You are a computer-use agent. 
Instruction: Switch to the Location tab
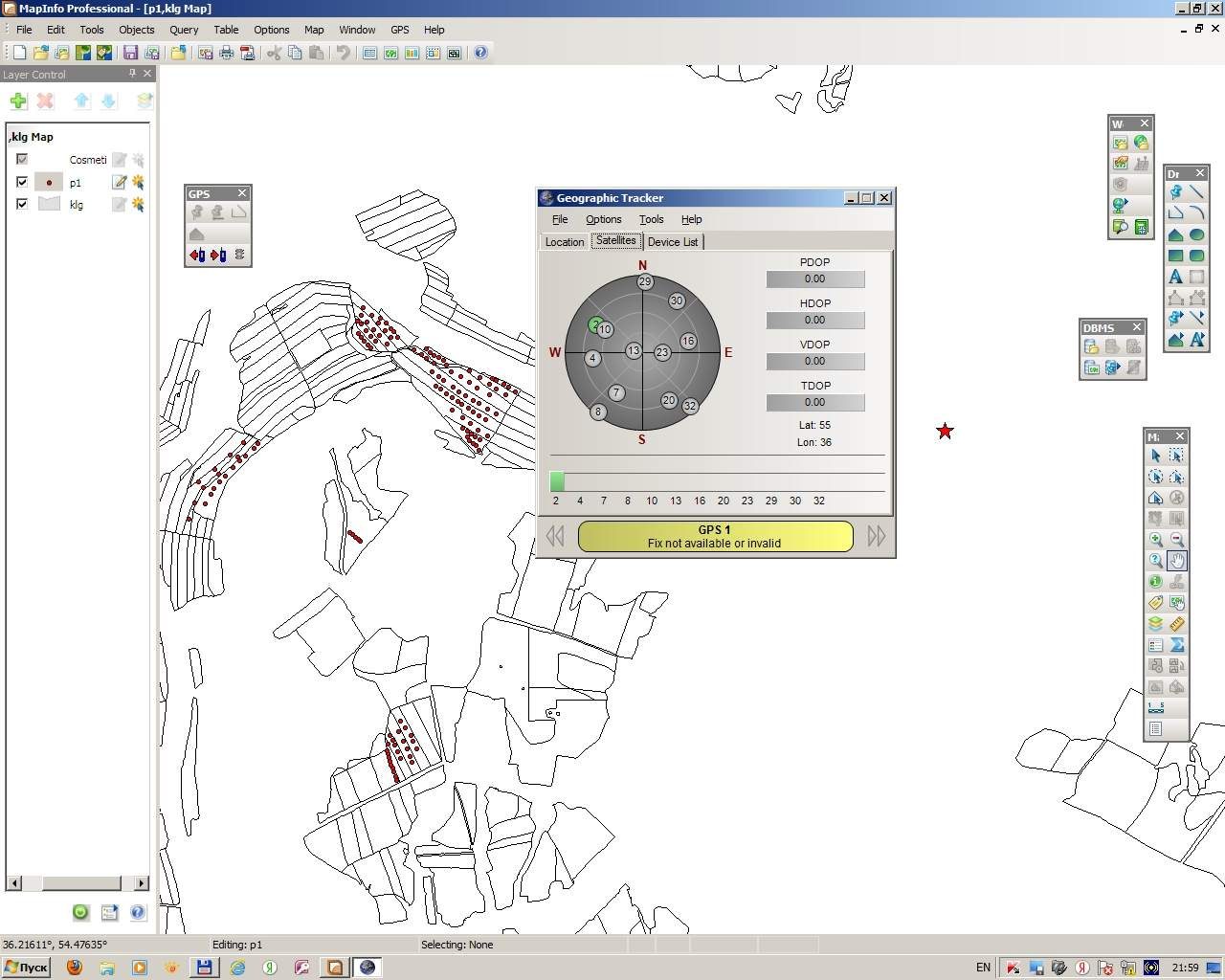pyautogui.click(x=565, y=242)
